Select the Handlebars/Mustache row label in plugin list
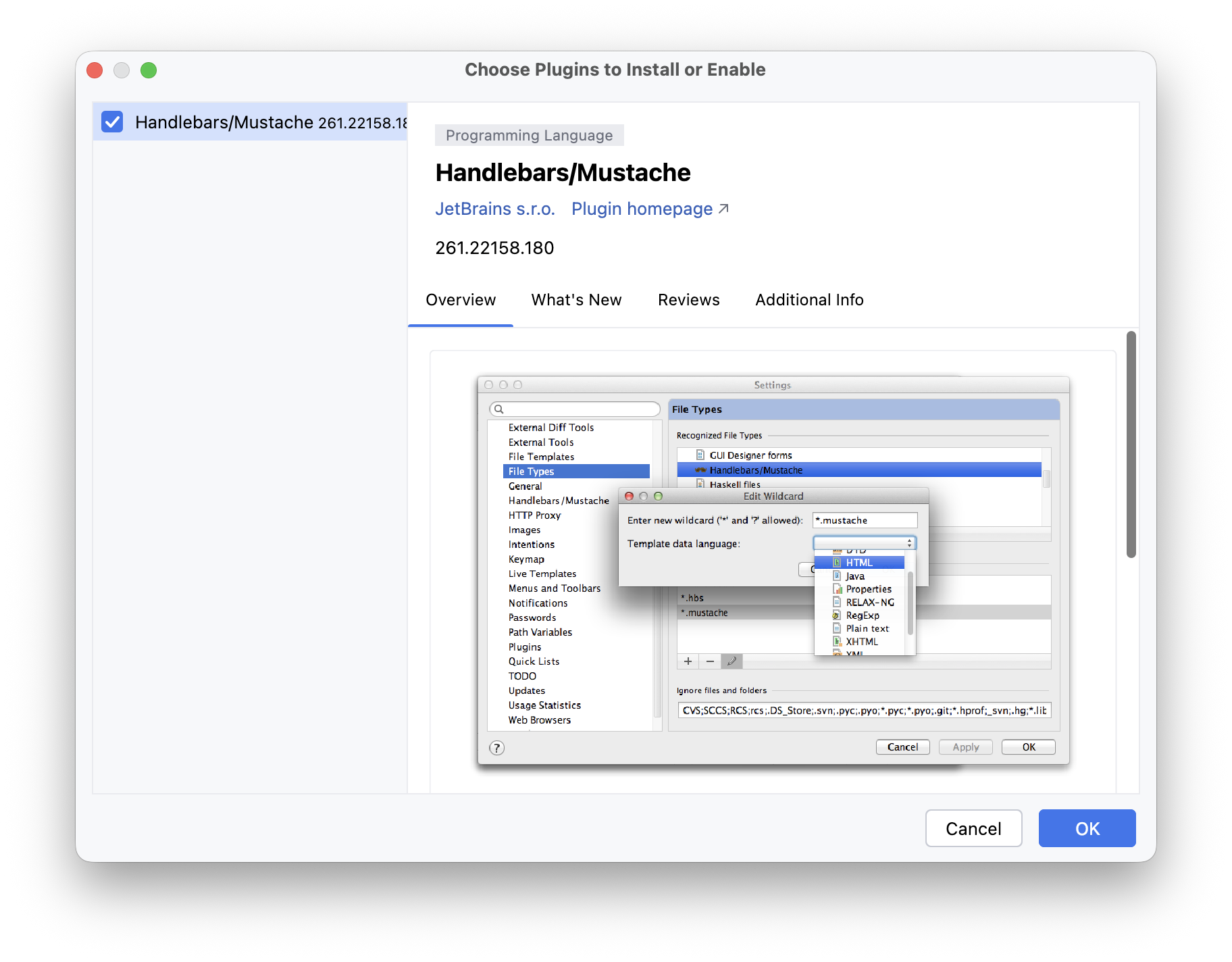The height and width of the screenshot is (962, 1232). coord(224,122)
